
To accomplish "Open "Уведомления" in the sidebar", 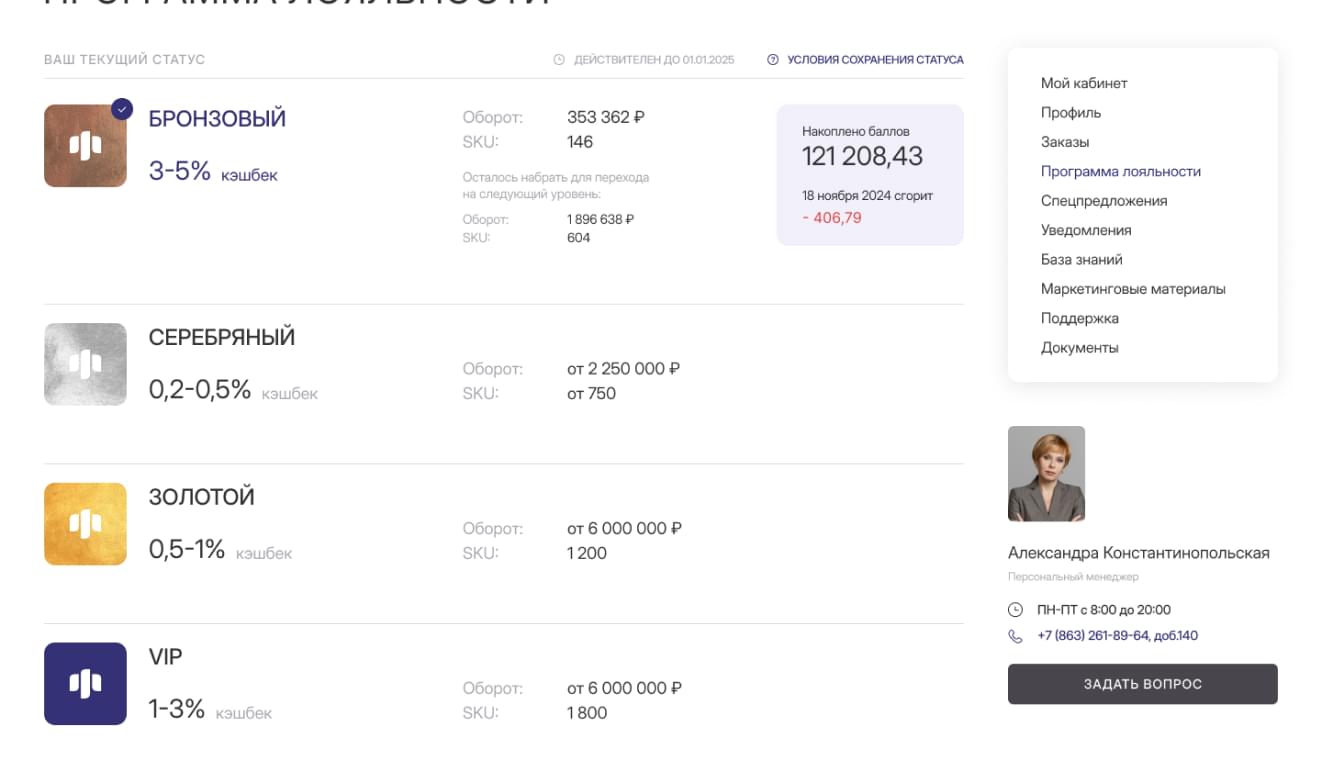I will [1086, 230].
